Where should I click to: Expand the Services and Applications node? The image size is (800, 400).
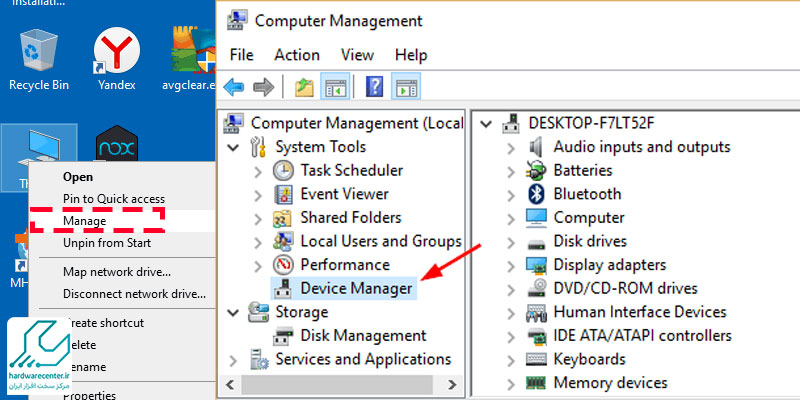[234, 360]
